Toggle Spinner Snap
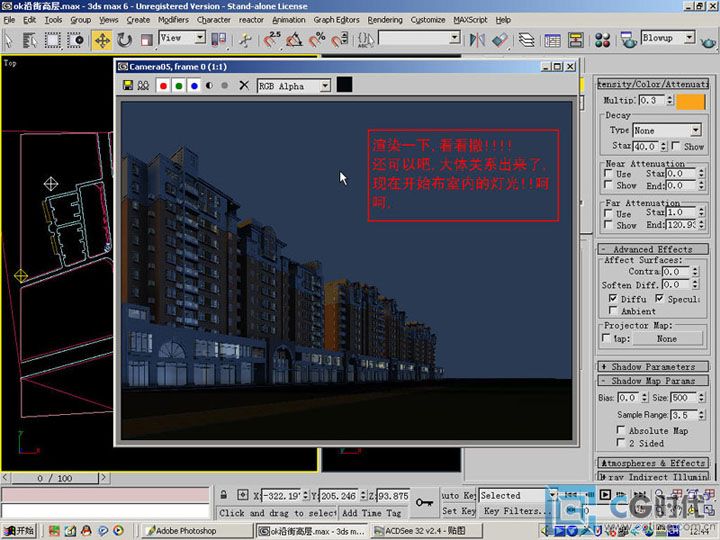Screen dimensions: 720x540 pyautogui.click(x=340, y=40)
